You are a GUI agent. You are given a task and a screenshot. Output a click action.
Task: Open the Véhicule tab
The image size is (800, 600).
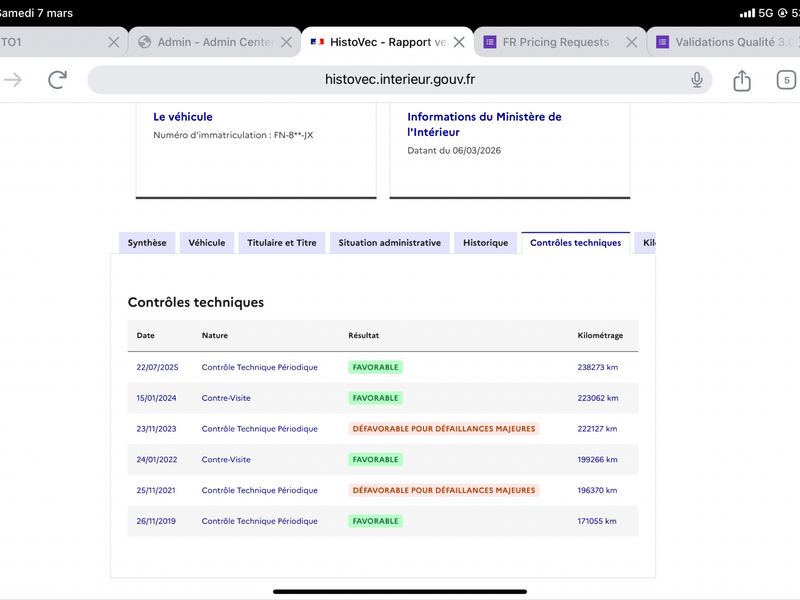[x=207, y=243]
